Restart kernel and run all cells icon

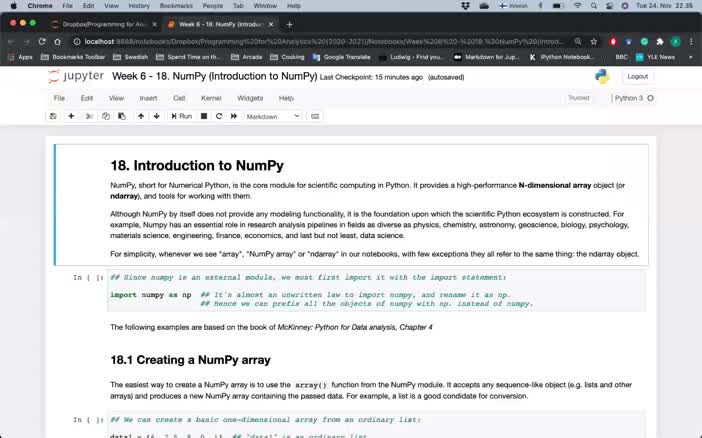coord(234,116)
